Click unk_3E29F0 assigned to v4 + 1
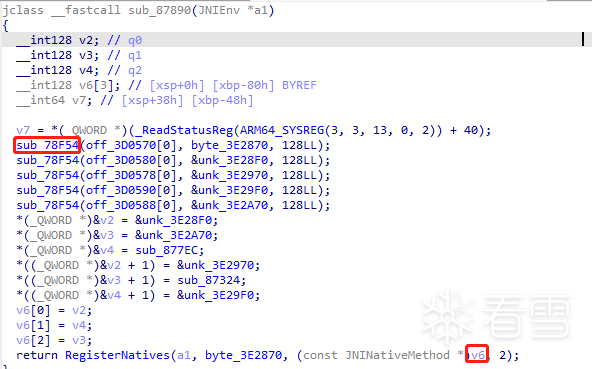The width and height of the screenshot is (592, 369). point(220,295)
